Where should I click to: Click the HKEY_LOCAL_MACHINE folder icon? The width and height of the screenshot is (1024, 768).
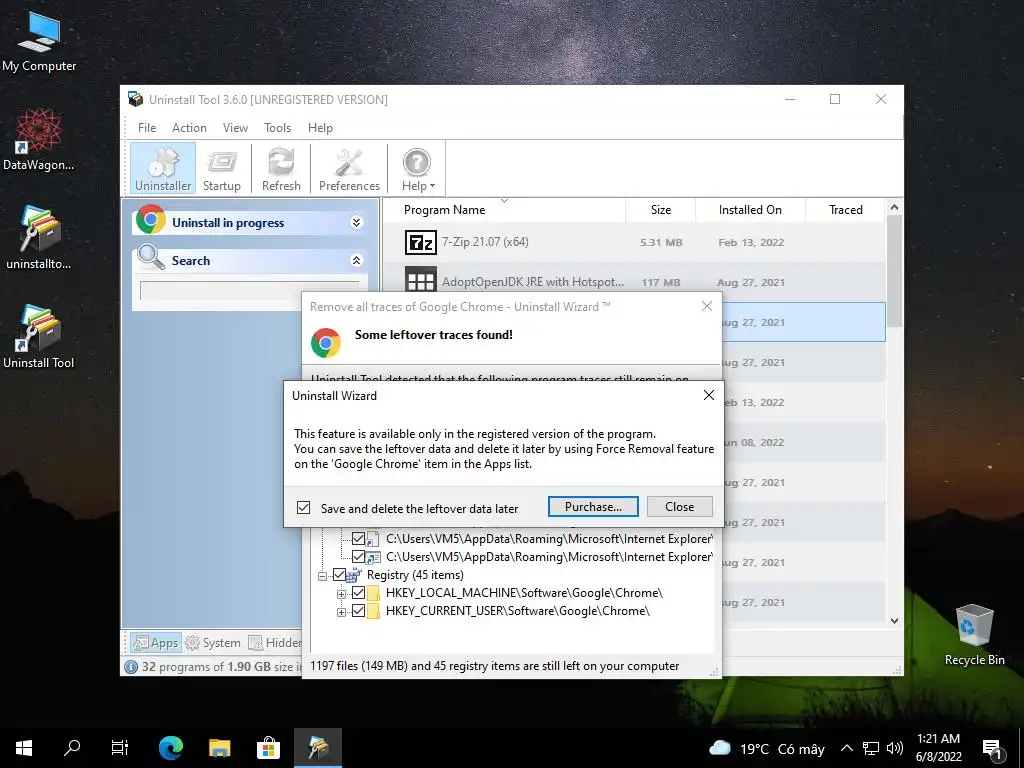point(374,593)
